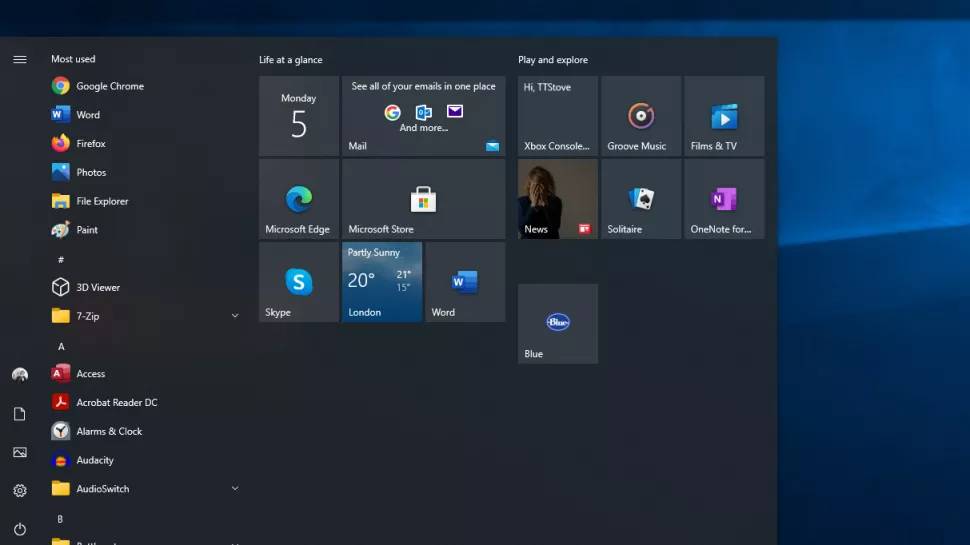This screenshot has height=545, width=970.
Task: Expand the Start menu hamburger button
Action: pos(20,59)
